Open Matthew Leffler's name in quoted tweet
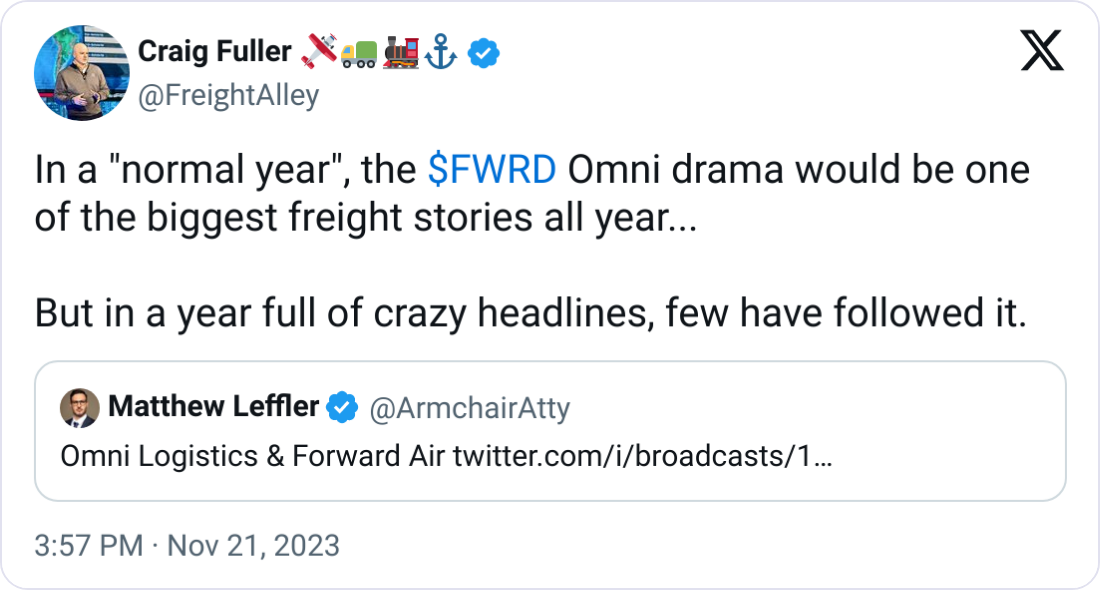 click(x=212, y=407)
